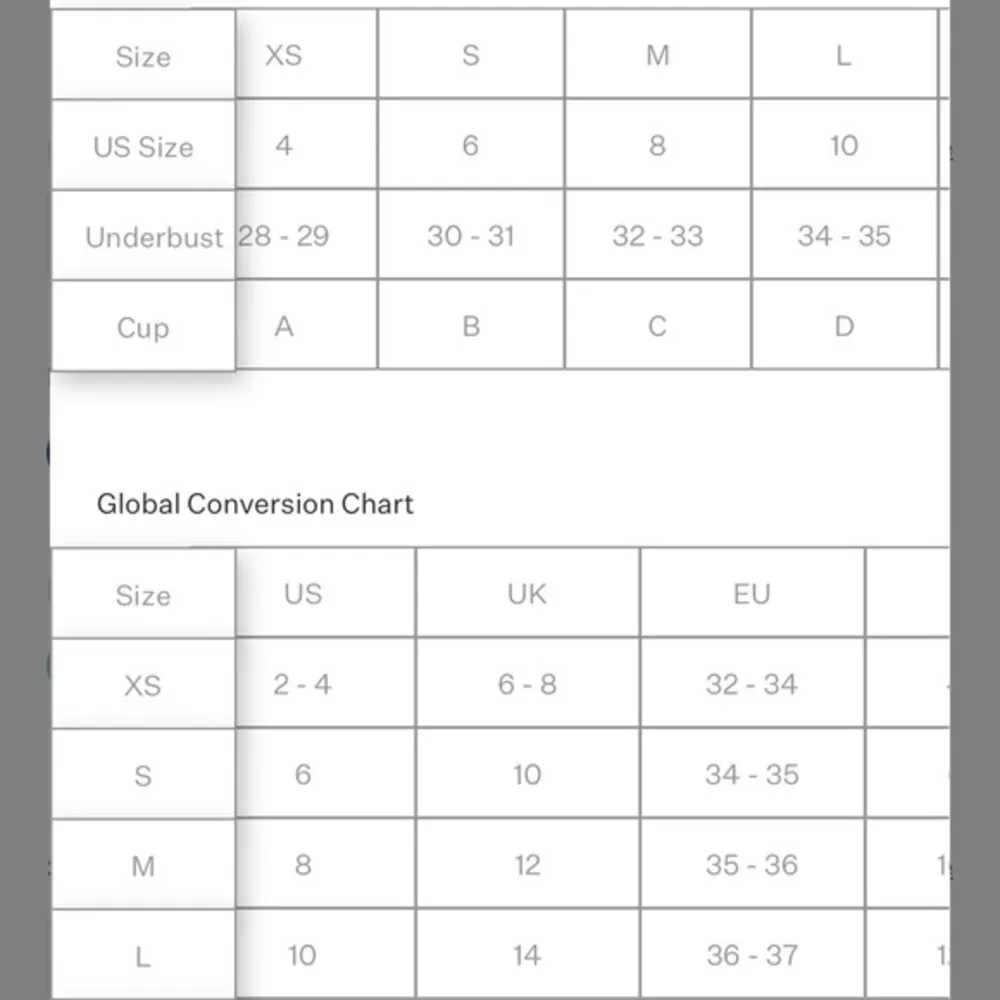Click the EU "36 - 37" cell
1000x1000 pixels.
(x=751, y=955)
